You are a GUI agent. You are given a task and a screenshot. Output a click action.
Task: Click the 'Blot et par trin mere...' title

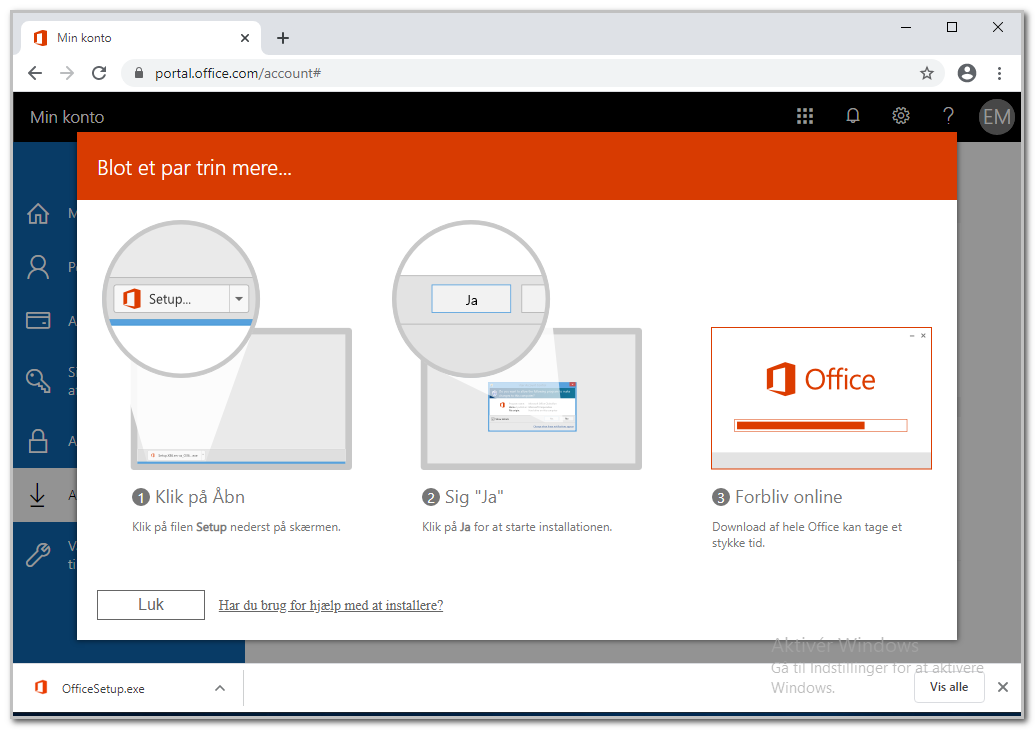point(194,168)
